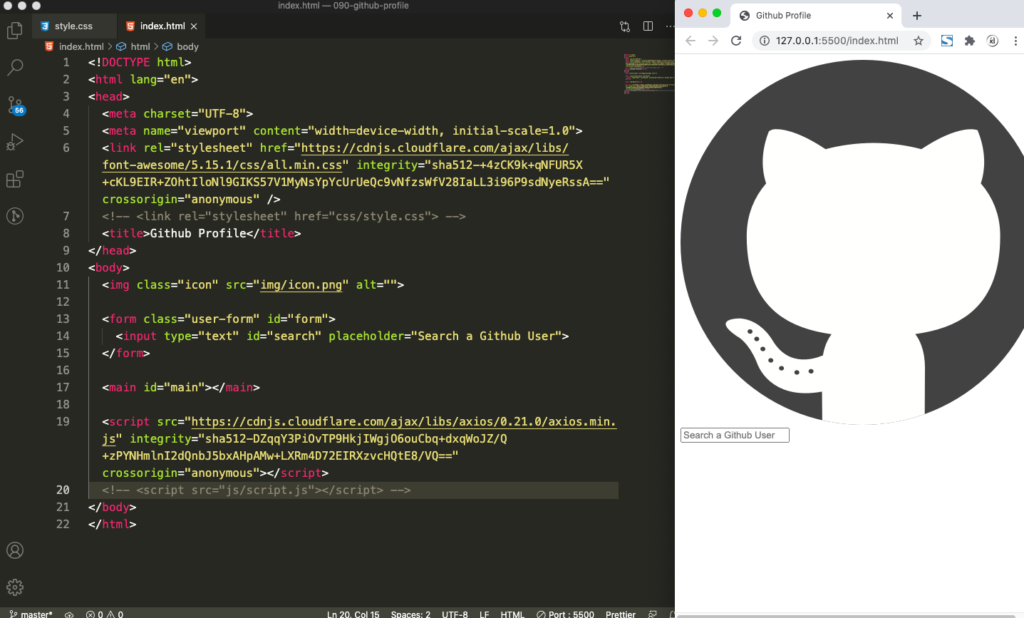Click the site information icon in address bar
The image size is (1024, 618).
tap(764, 41)
